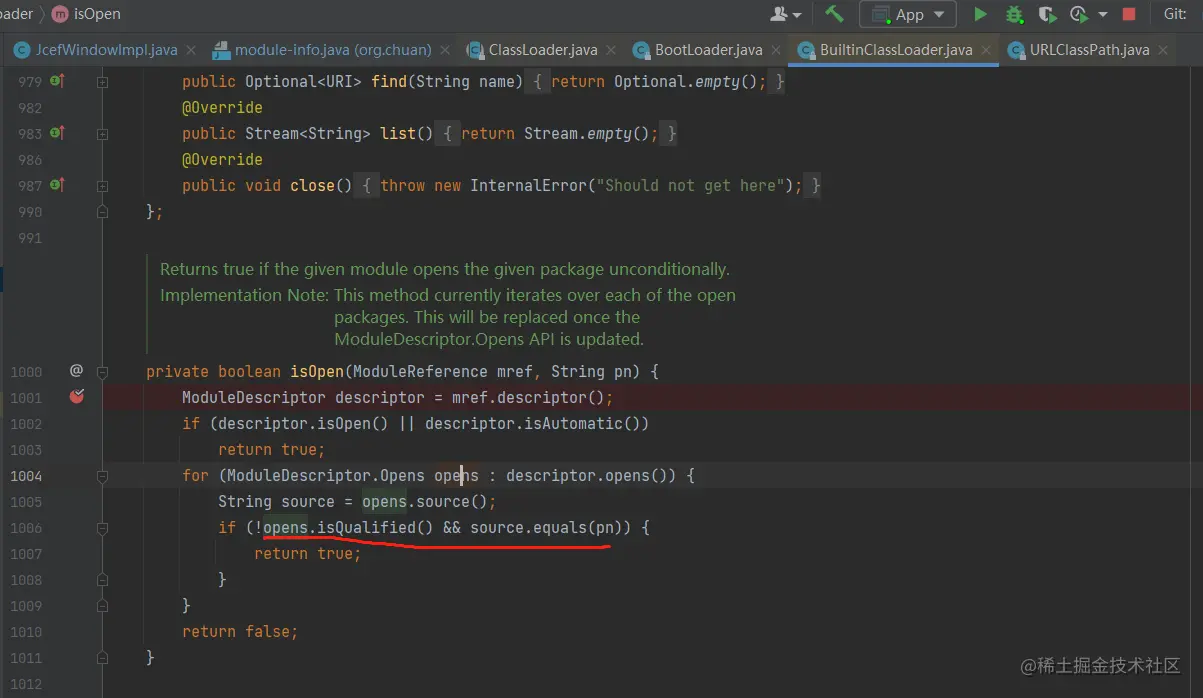Click line number 1012 in the gutter
Screen dimensions: 1203x698
tap(27, 683)
